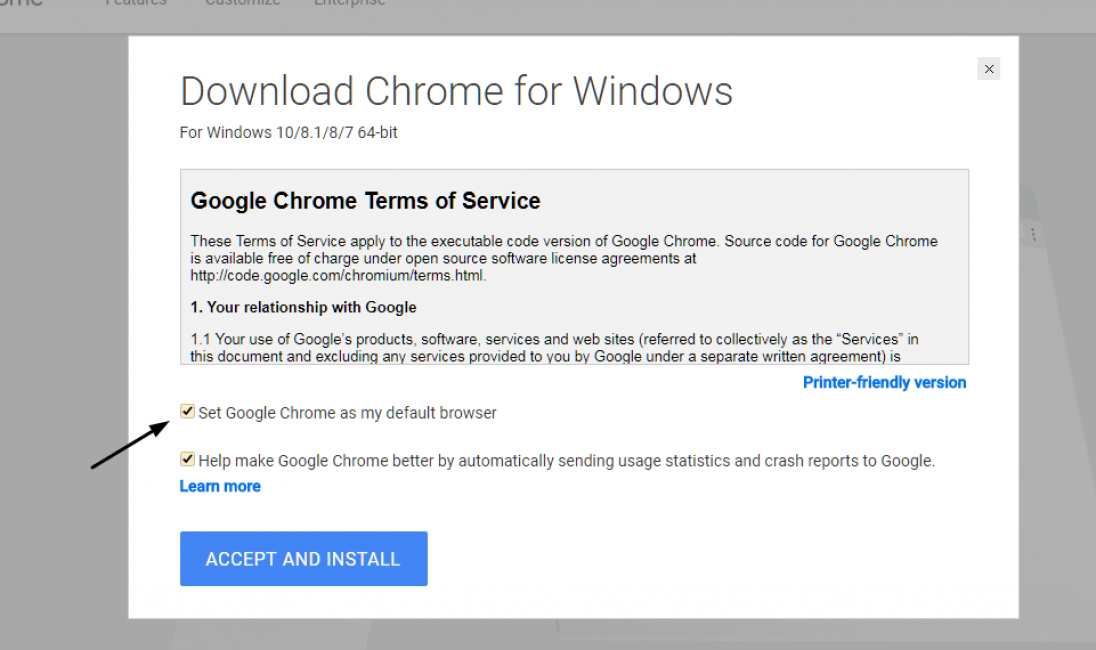The height and width of the screenshot is (650, 1096).
Task: Select Enterprise in the top navigation
Action: click(x=349, y=3)
